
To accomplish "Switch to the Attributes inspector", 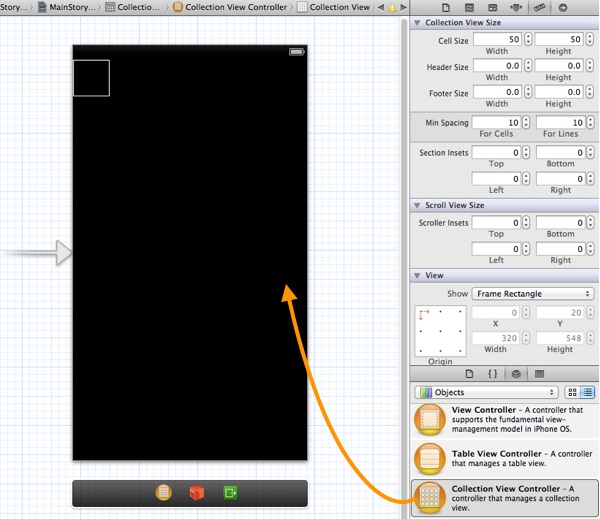I will [x=514, y=6].
